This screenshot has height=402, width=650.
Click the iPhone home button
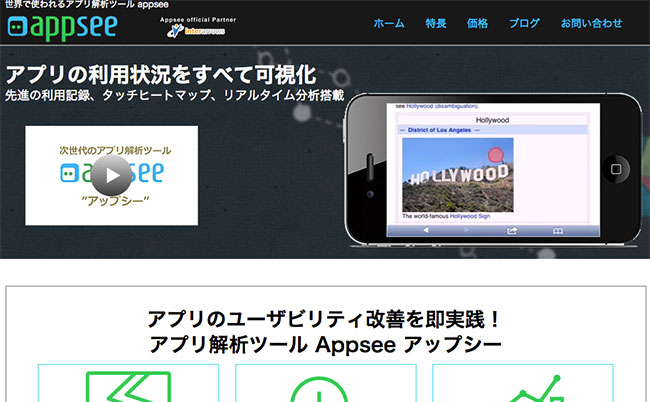(x=616, y=169)
